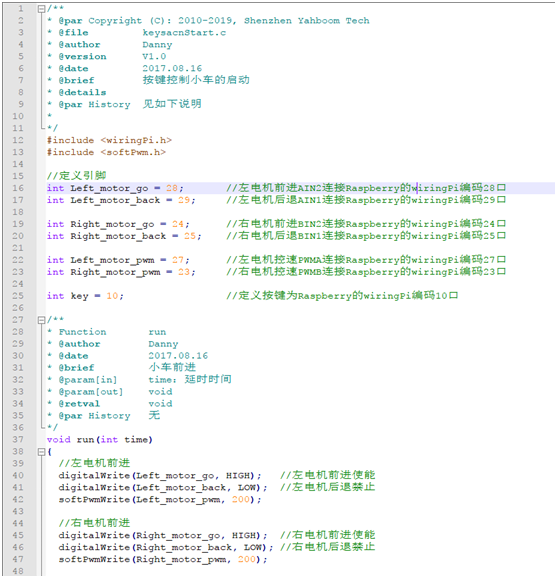Place cursor on Left_motor_go declaration value 28

tap(172, 188)
